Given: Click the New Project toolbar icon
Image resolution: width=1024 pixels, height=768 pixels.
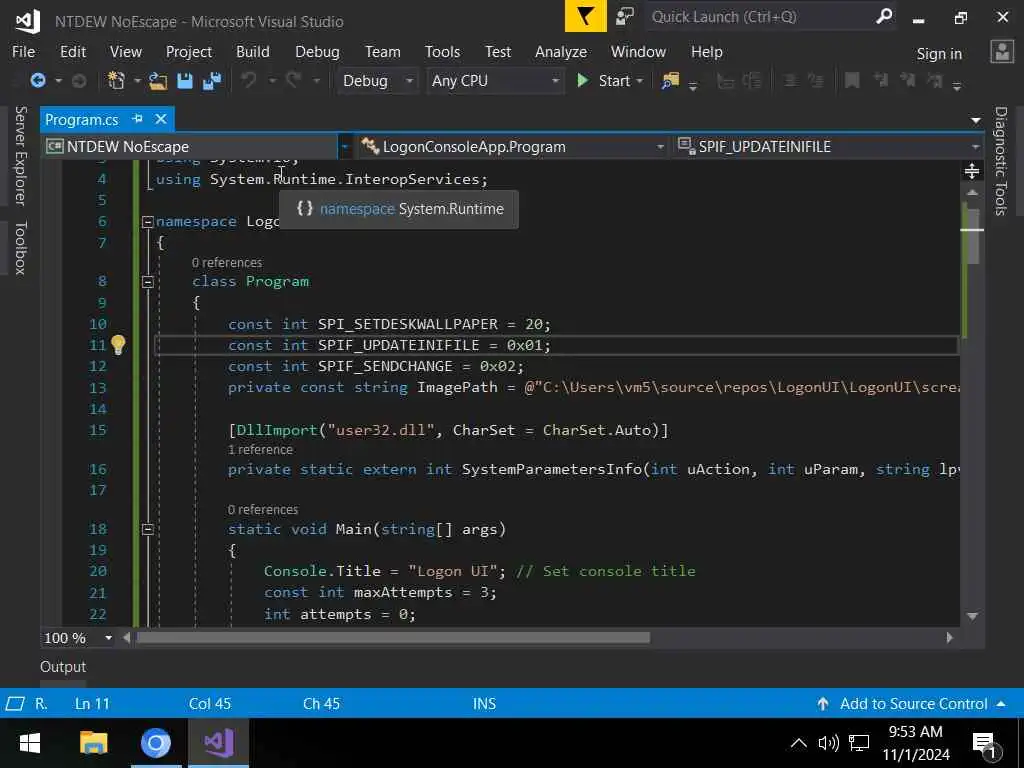Looking at the screenshot, I should point(116,80).
